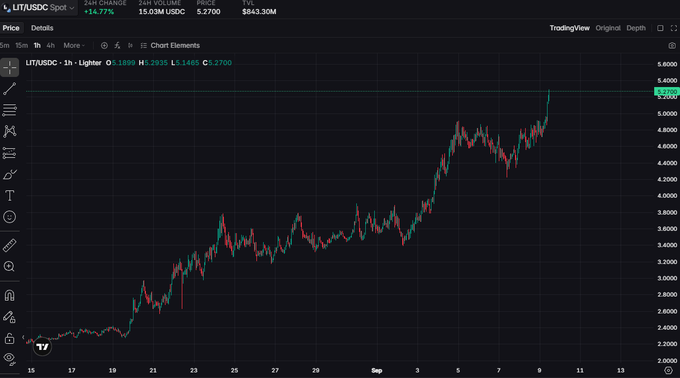Click the 15.03M USDC volume value
The height and width of the screenshot is (378, 680).
162,12
